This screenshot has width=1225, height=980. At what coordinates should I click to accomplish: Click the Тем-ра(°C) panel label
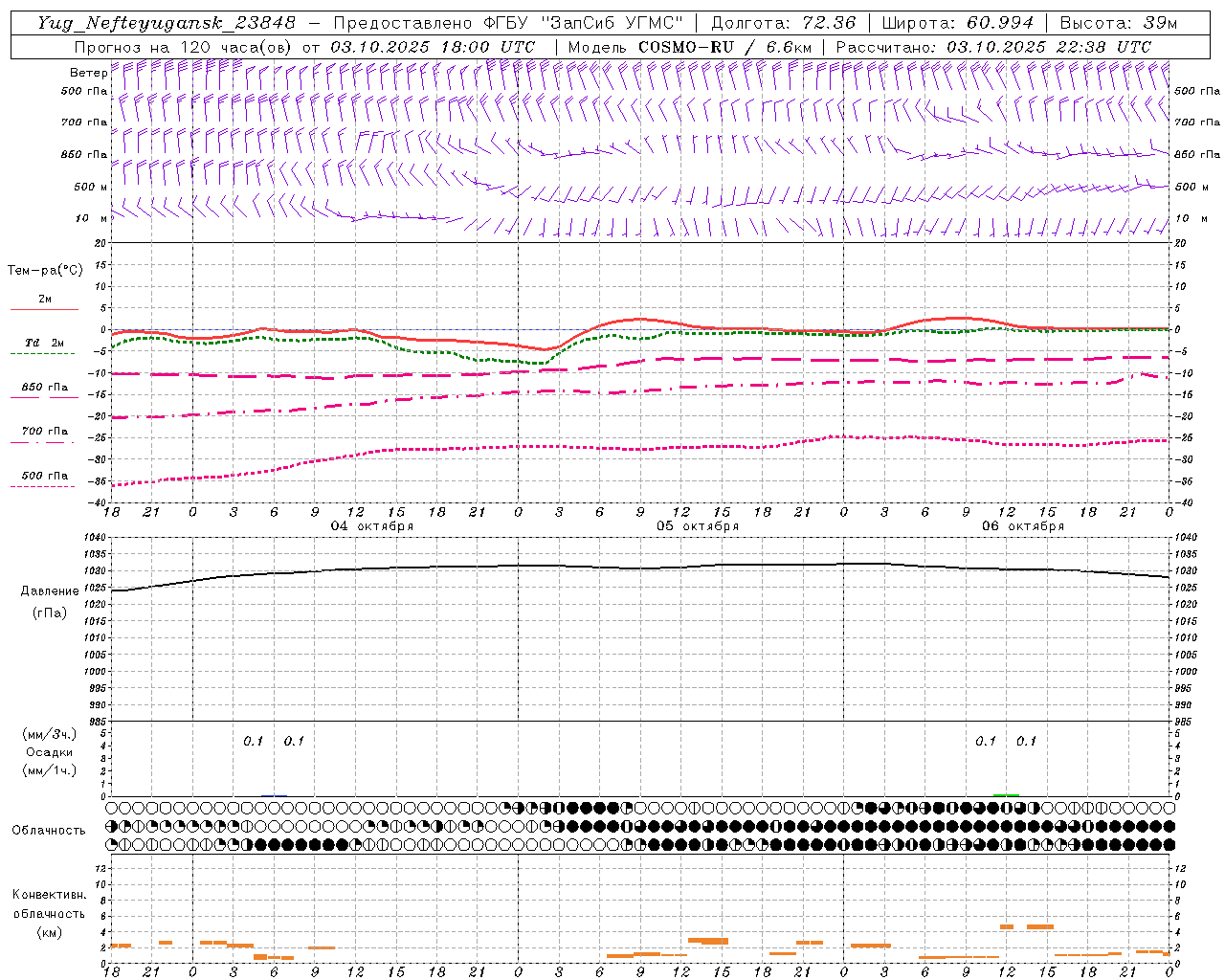click(x=45, y=271)
